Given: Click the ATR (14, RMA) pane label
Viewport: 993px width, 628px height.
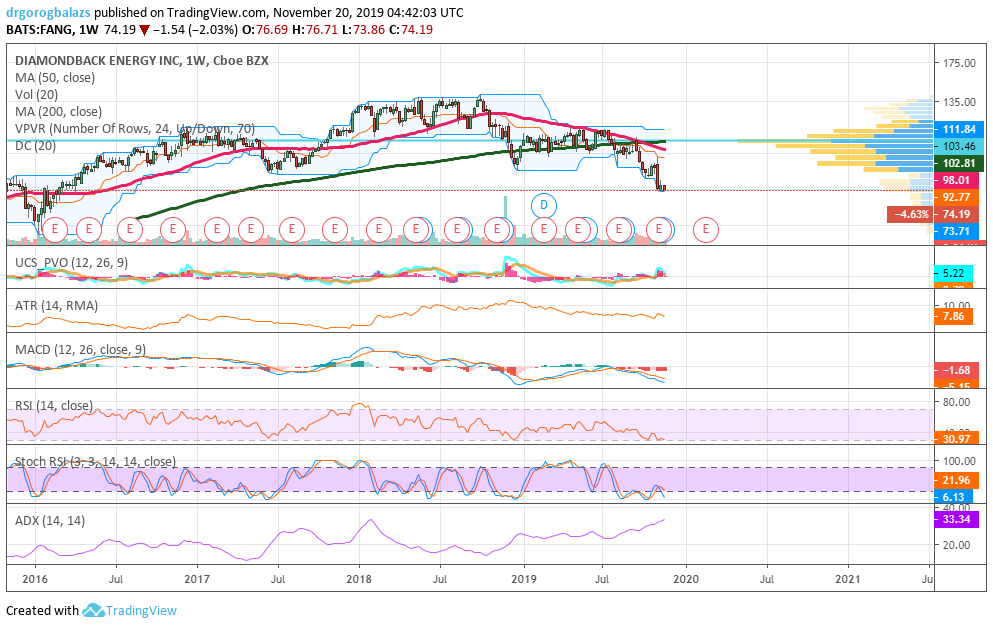Looking at the screenshot, I should tap(56, 306).
